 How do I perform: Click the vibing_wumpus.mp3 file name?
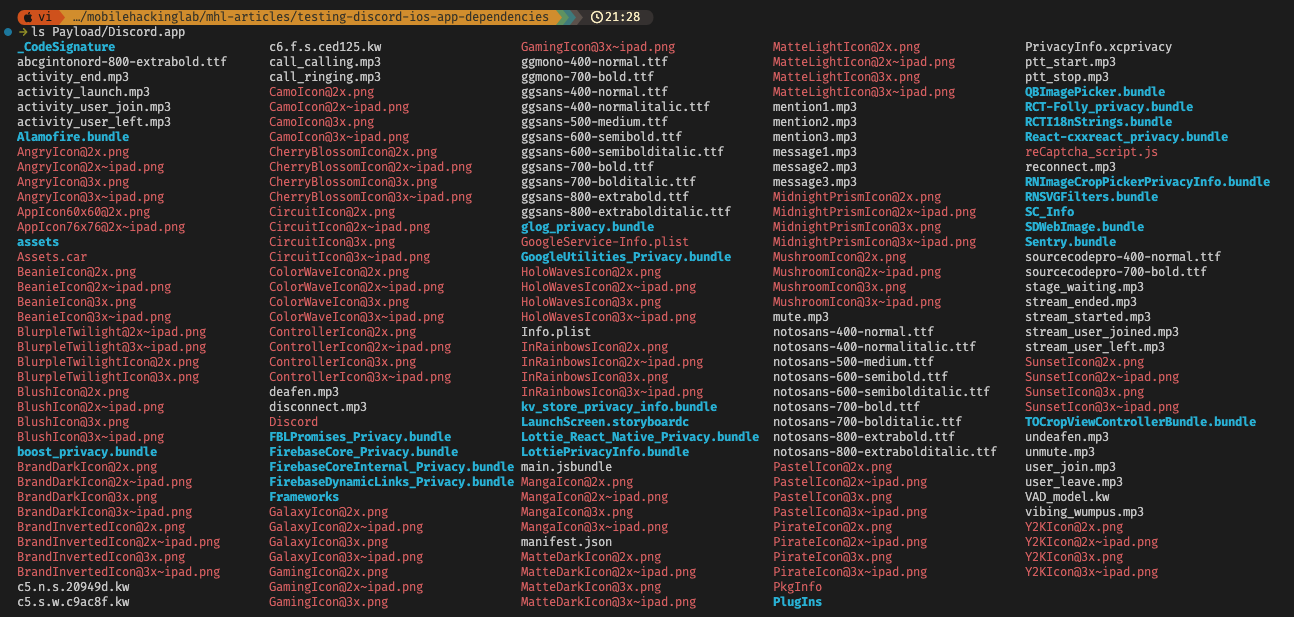click(1085, 512)
